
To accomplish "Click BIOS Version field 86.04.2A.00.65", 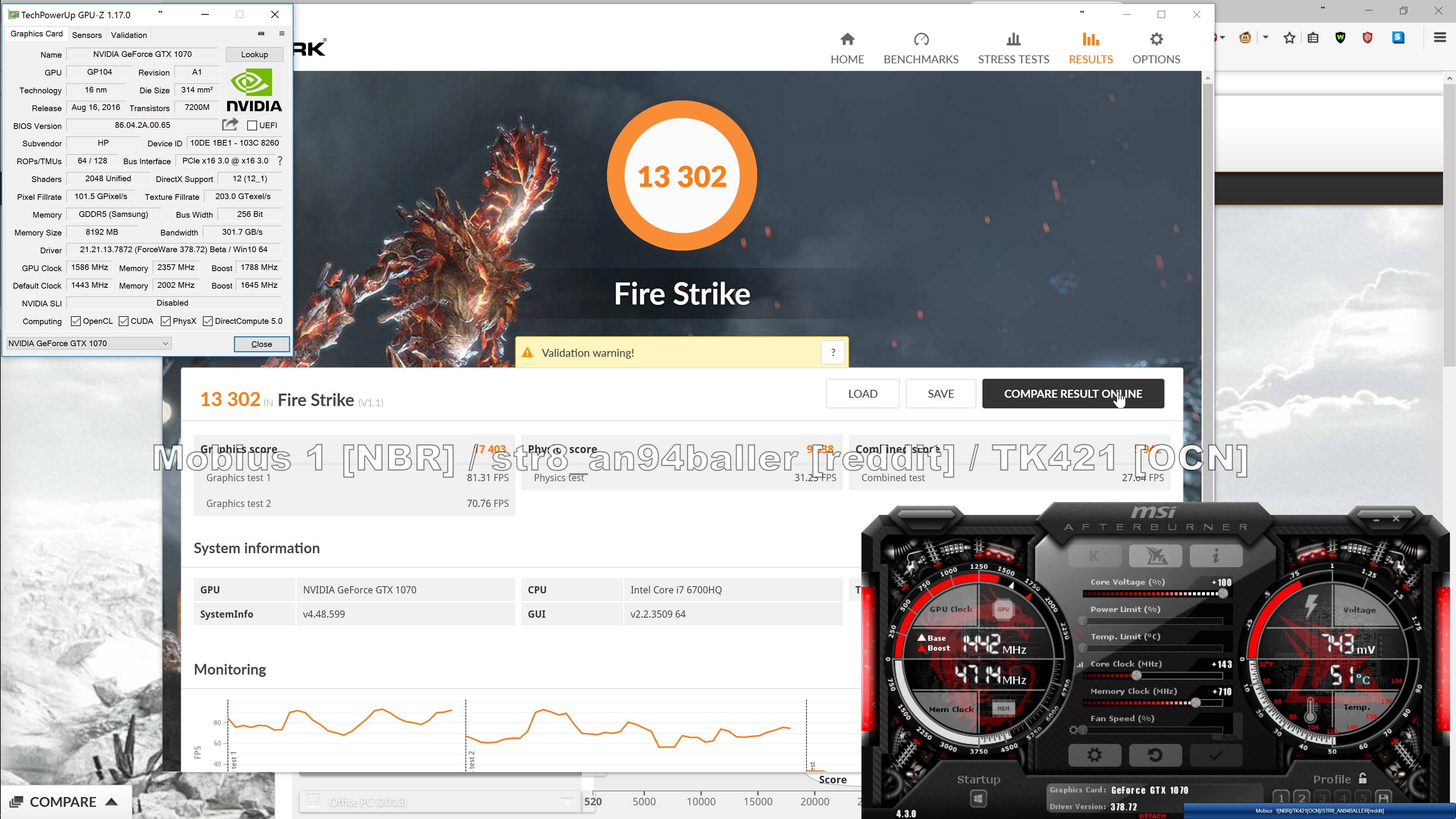I will 143,125.
